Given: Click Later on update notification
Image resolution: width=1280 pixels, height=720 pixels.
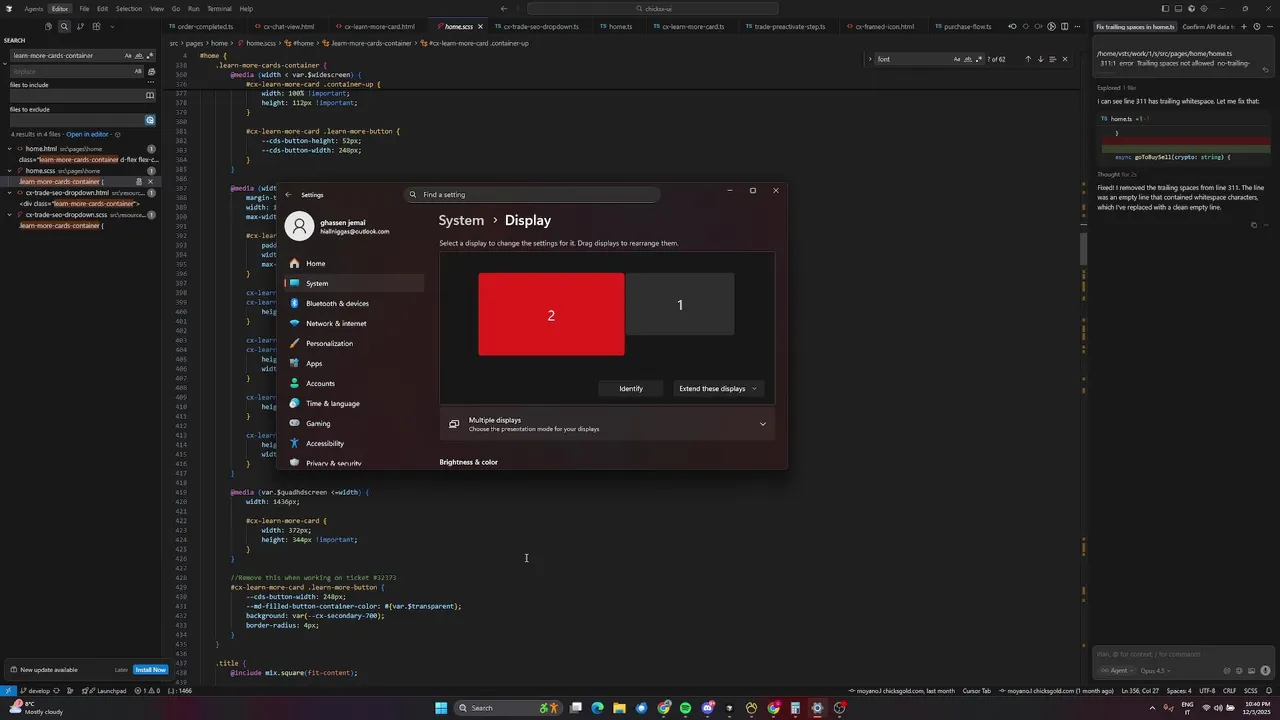Looking at the screenshot, I should 121,670.
